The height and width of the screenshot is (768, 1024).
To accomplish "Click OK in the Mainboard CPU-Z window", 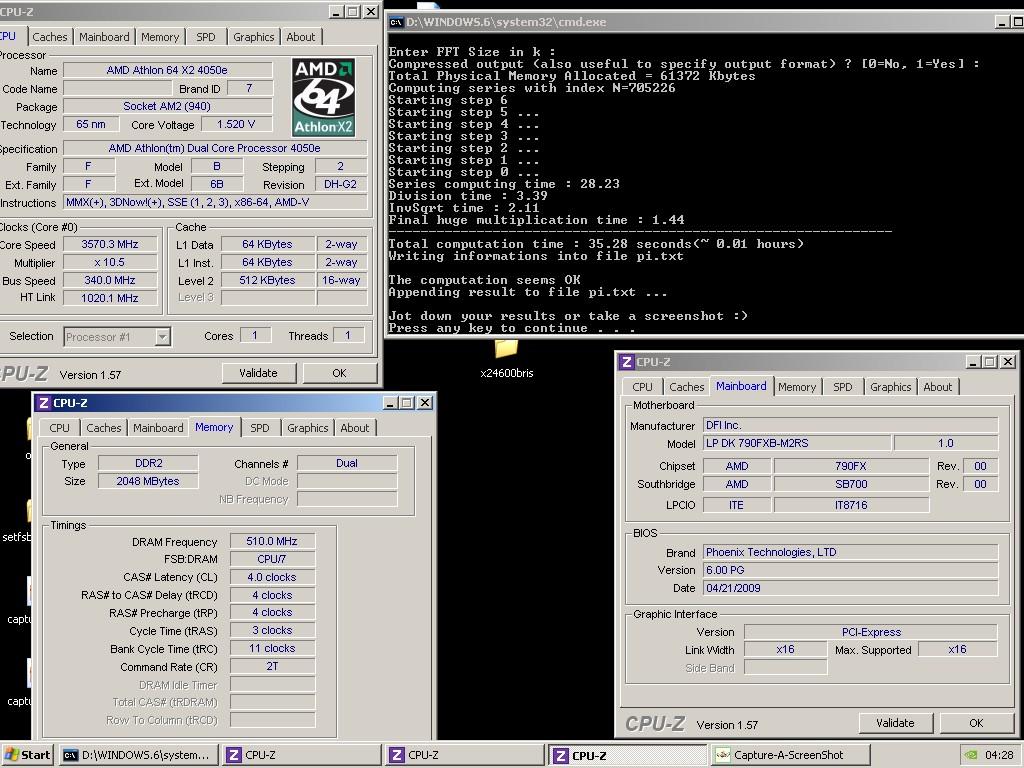I will coord(976,723).
